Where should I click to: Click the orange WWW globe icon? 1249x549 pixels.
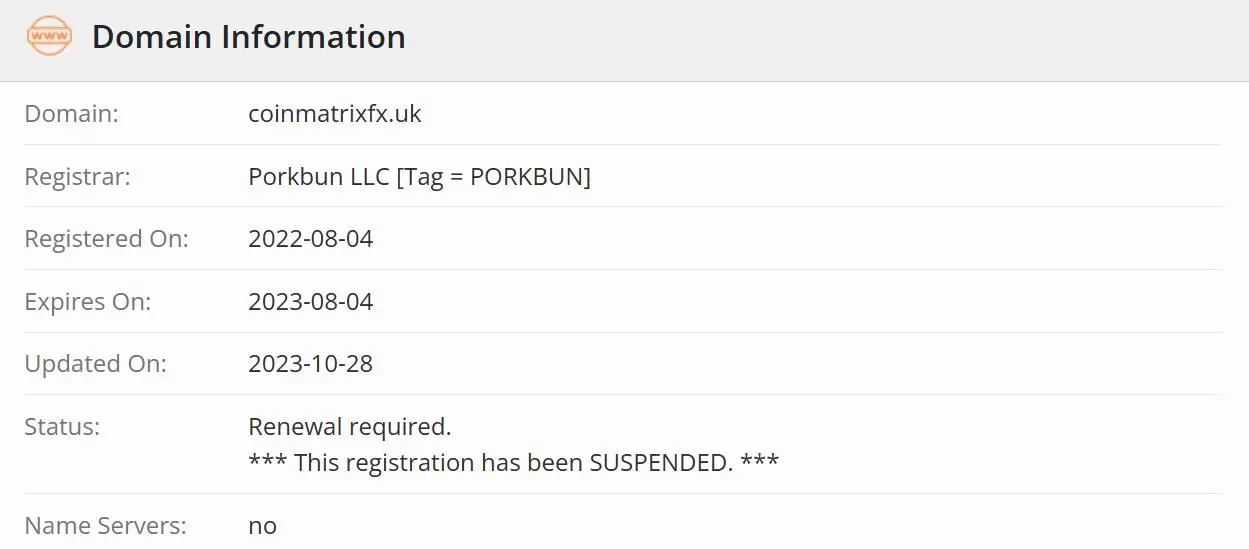click(x=49, y=37)
